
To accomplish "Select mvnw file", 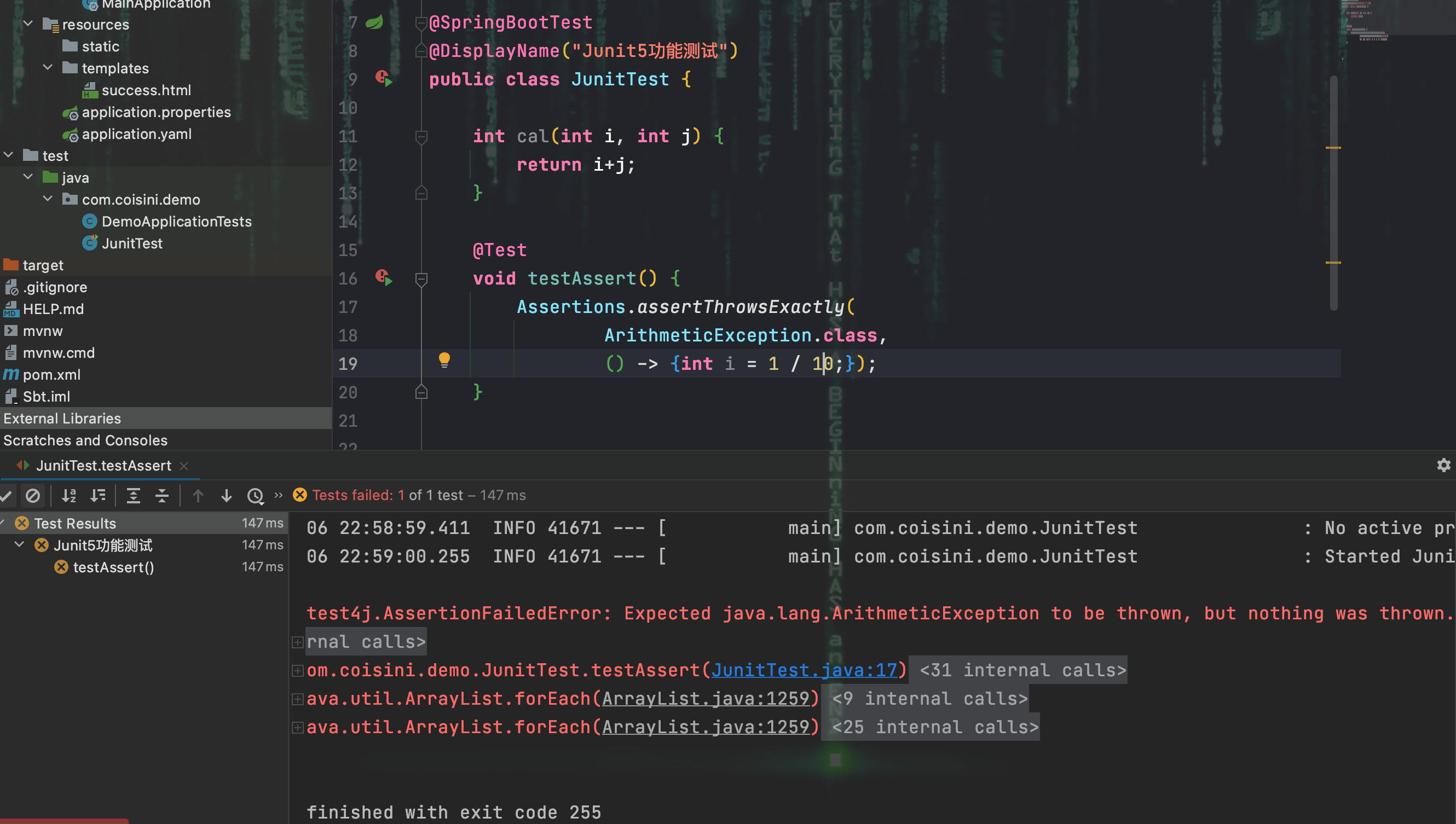I will coord(43,331).
